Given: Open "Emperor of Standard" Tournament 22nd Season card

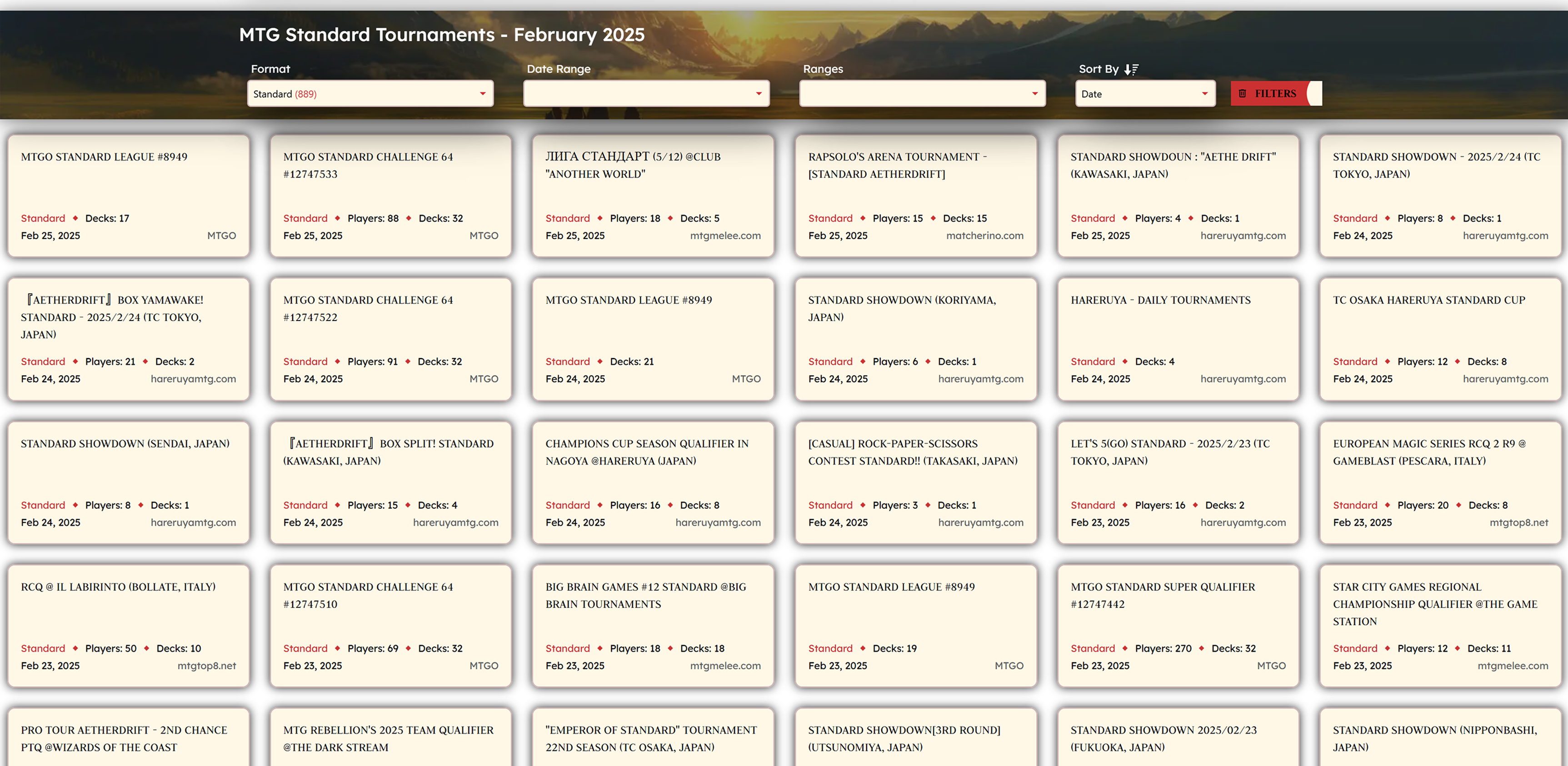Looking at the screenshot, I should 653,737.
